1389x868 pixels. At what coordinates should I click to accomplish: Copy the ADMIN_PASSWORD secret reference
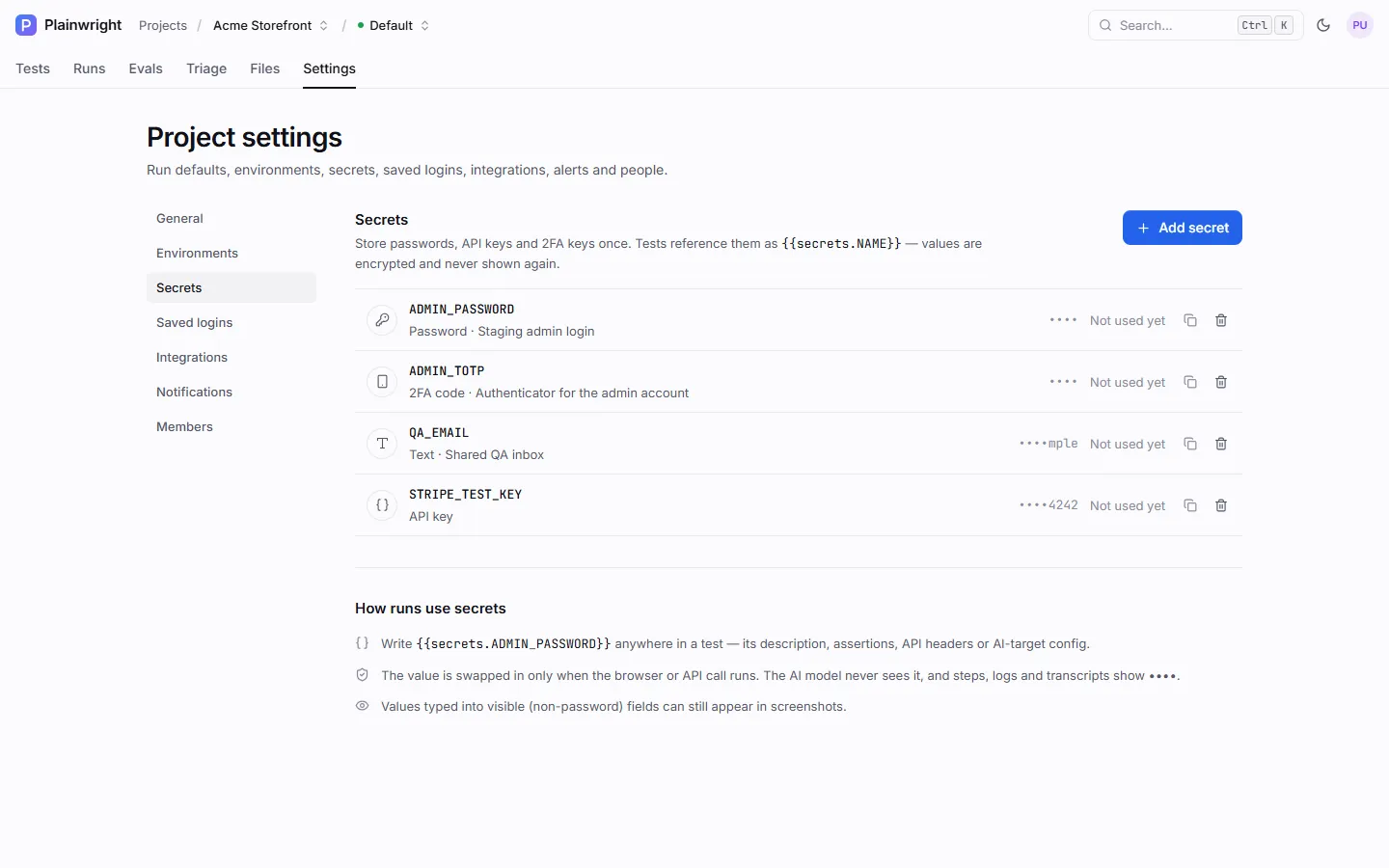coord(1190,320)
